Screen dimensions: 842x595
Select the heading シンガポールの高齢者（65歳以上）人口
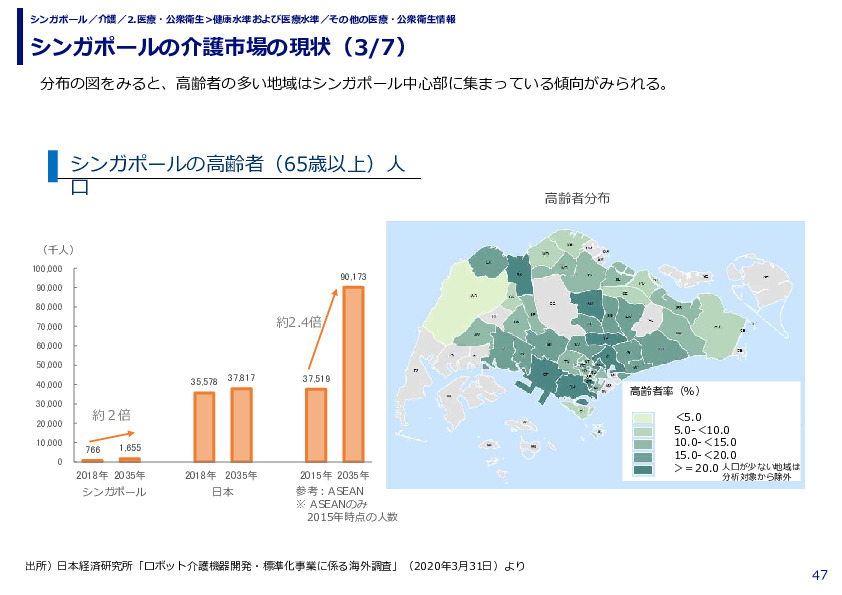click(x=238, y=174)
